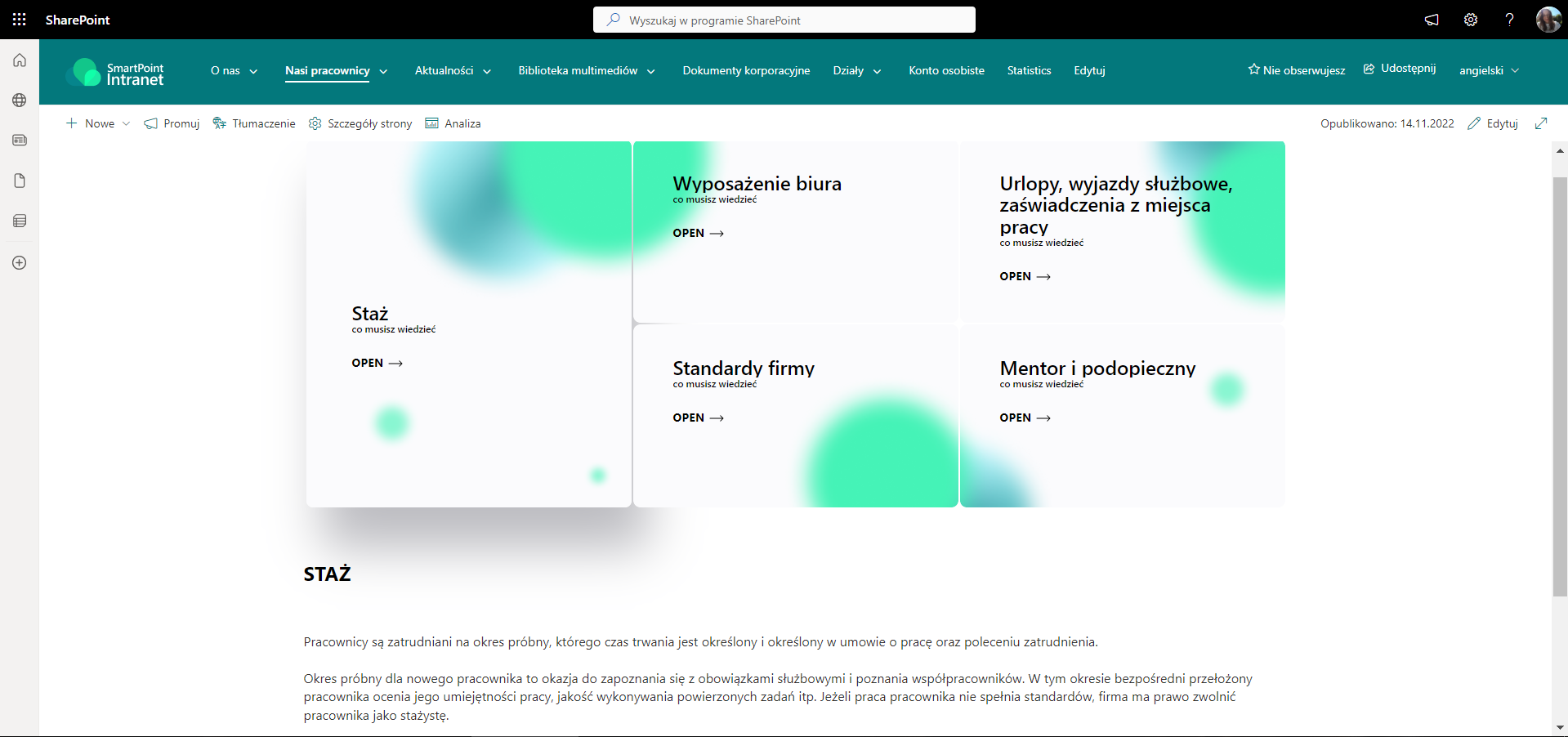Go to Dokumenty korporacyjne menu item

point(746,71)
